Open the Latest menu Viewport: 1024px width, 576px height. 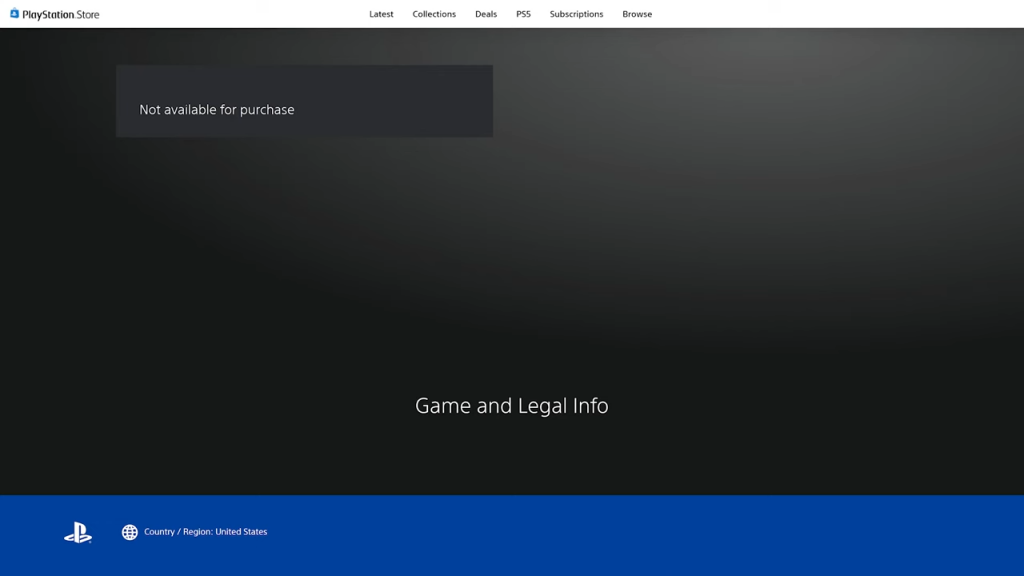click(x=381, y=14)
